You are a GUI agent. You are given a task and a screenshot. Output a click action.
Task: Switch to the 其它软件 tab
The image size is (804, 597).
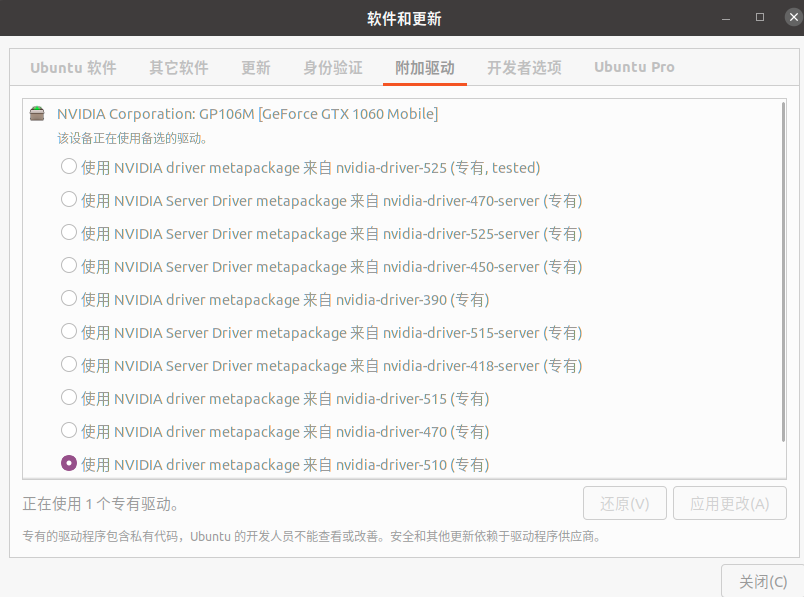(178, 67)
